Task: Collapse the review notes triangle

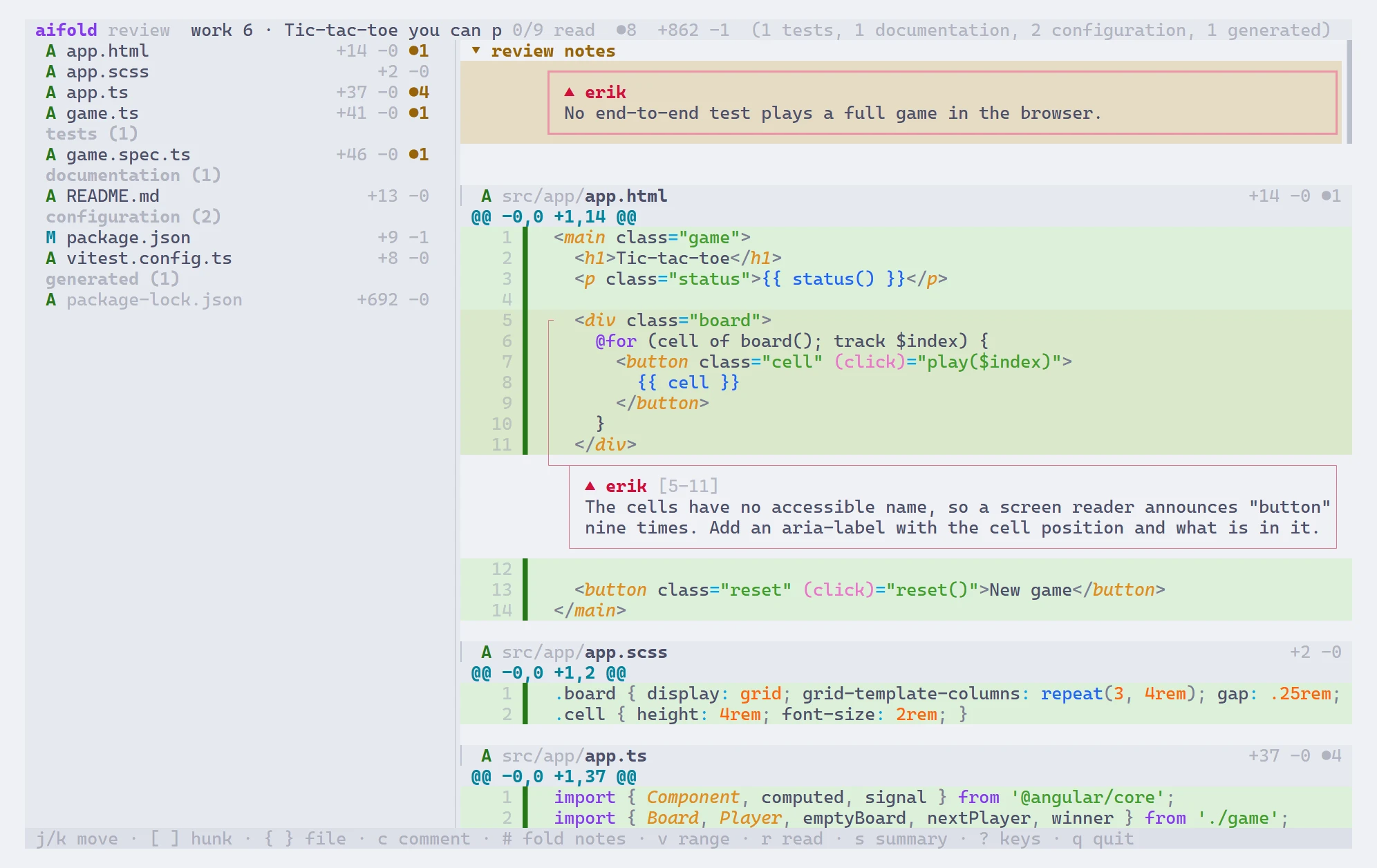Action: [476, 51]
